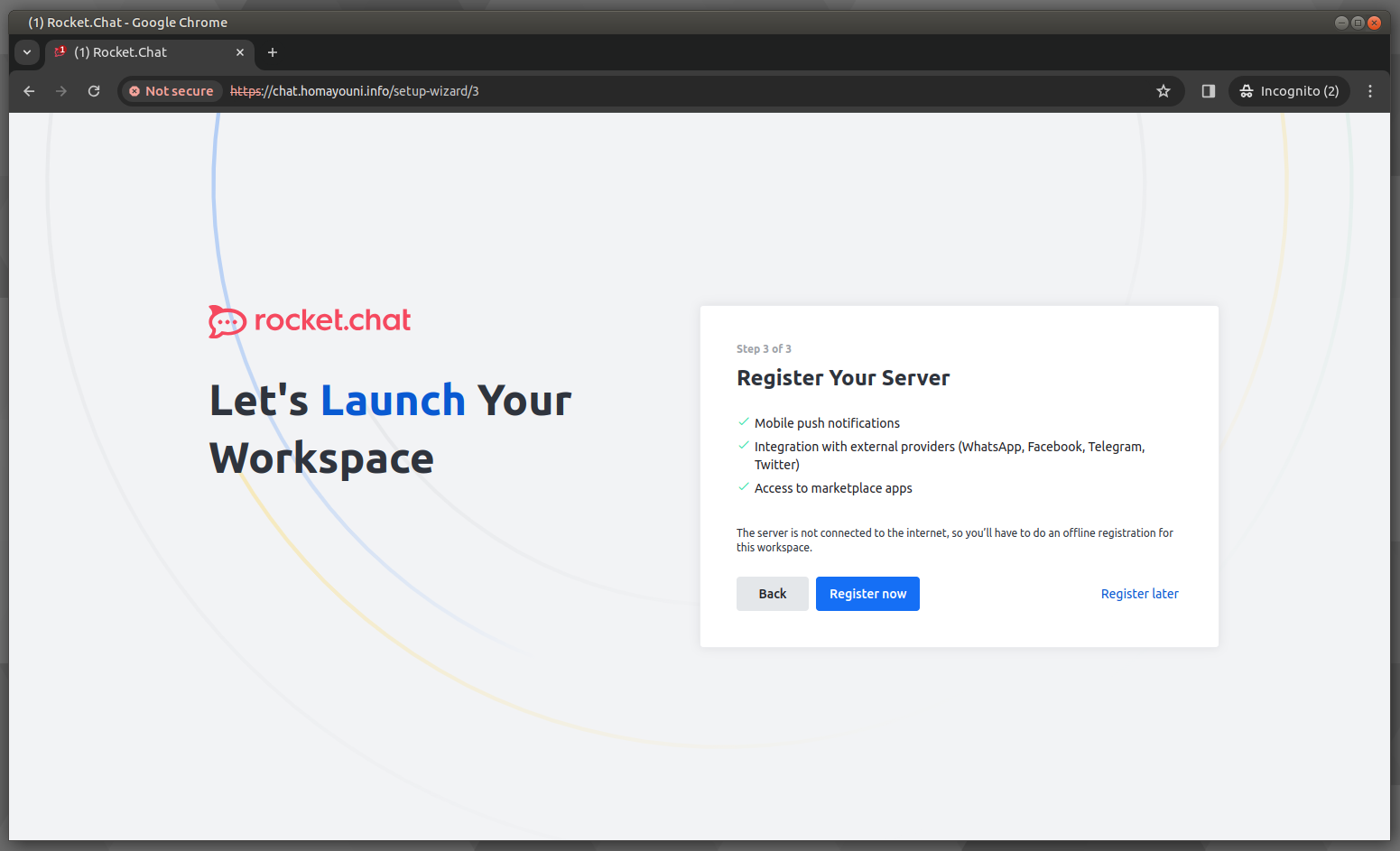
Task: Open a new tab with plus button
Action: 273,52
